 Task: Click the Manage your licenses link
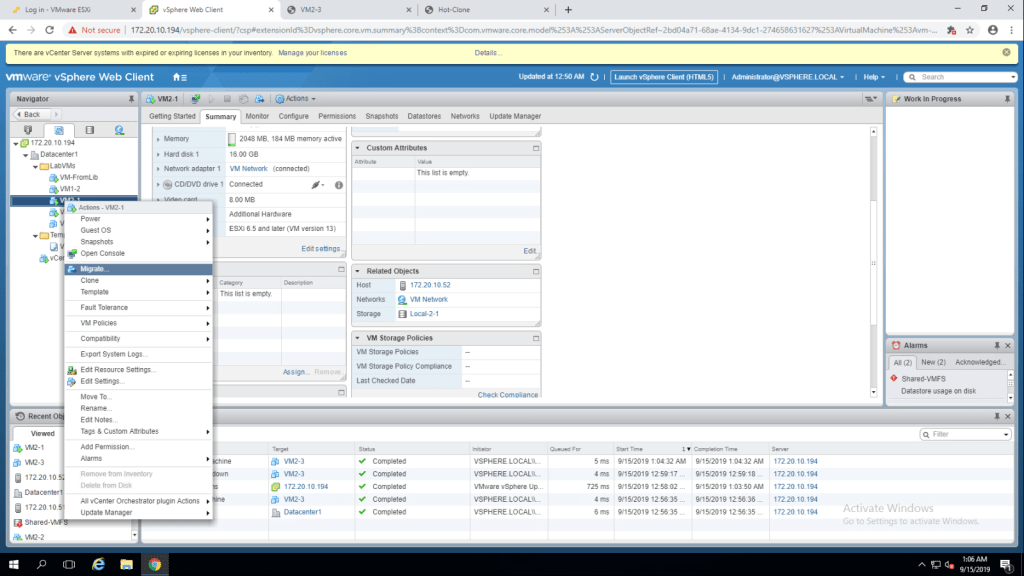click(x=313, y=52)
